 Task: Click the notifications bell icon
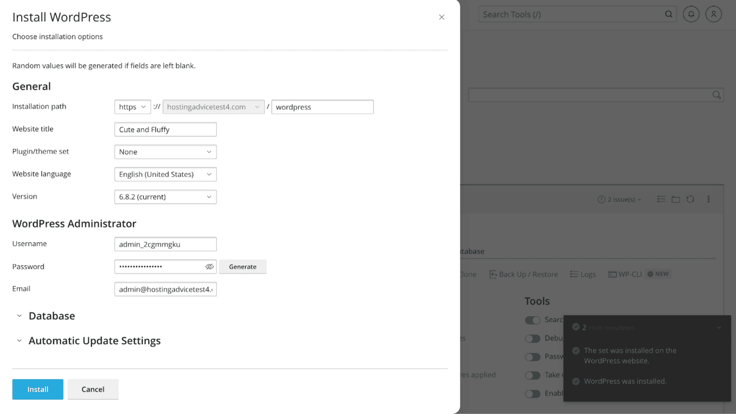(691, 14)
